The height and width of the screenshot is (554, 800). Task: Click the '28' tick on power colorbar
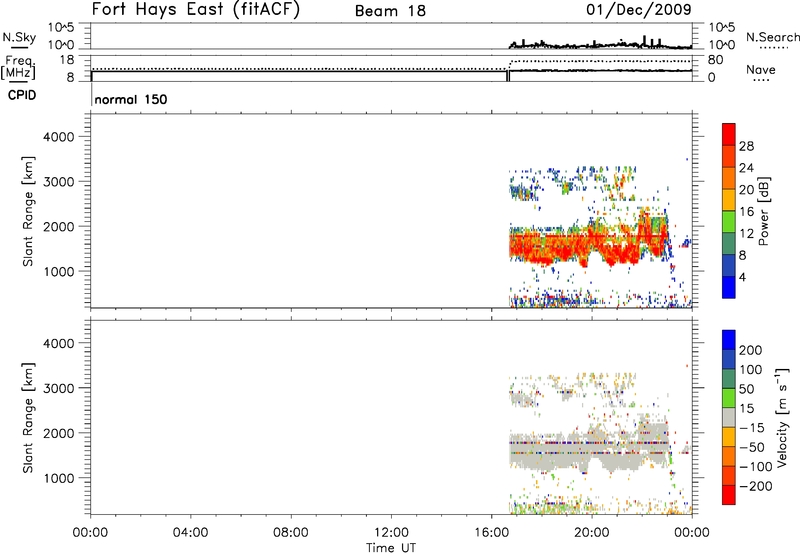(x=746, y=146)
